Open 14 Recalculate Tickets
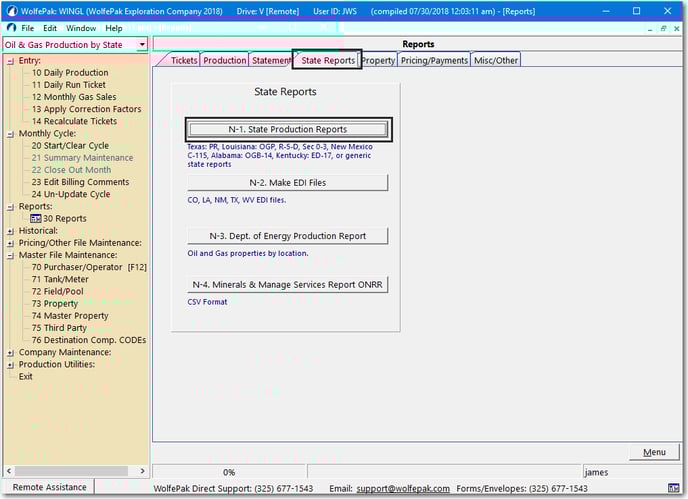The width and height of the screenshot is (688, 499). point(74,121)
